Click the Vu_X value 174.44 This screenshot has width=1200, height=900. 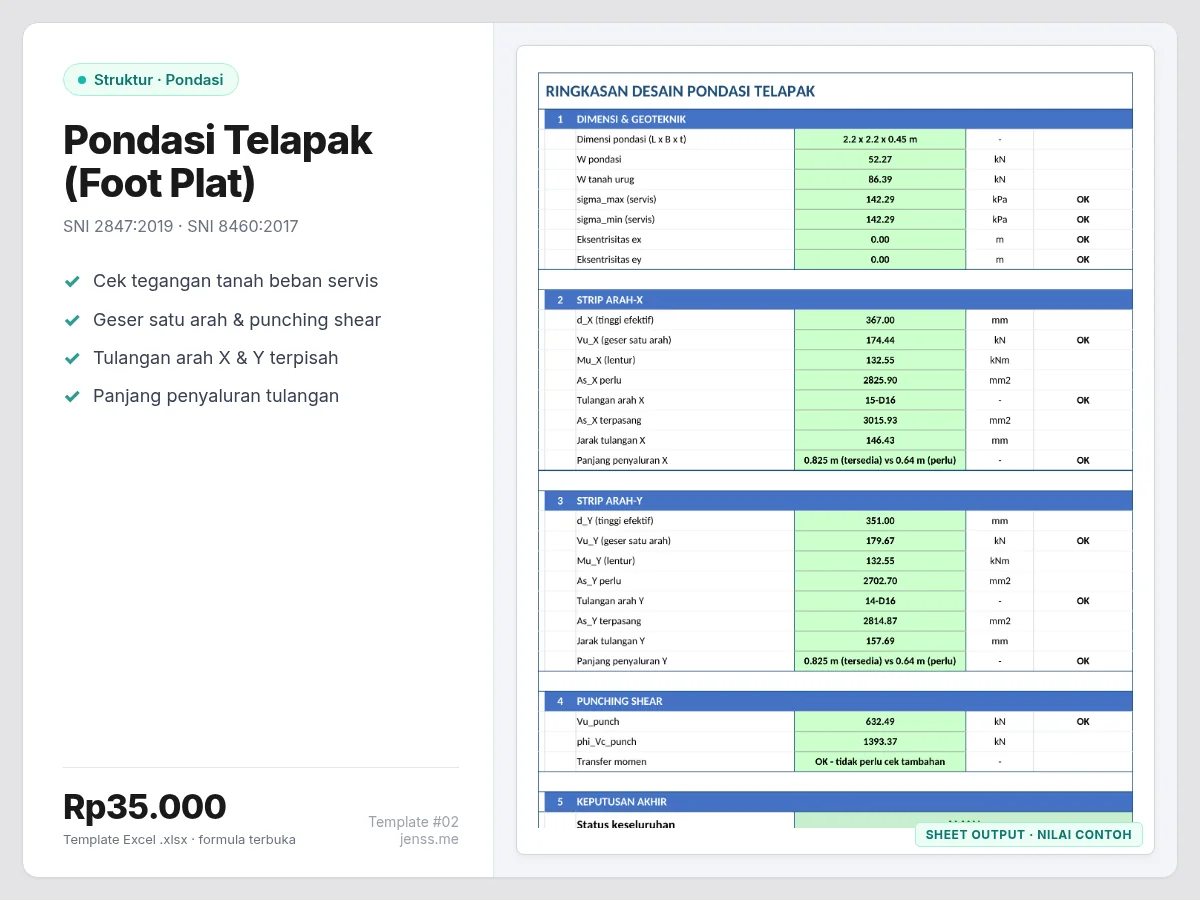click(880, 340)
